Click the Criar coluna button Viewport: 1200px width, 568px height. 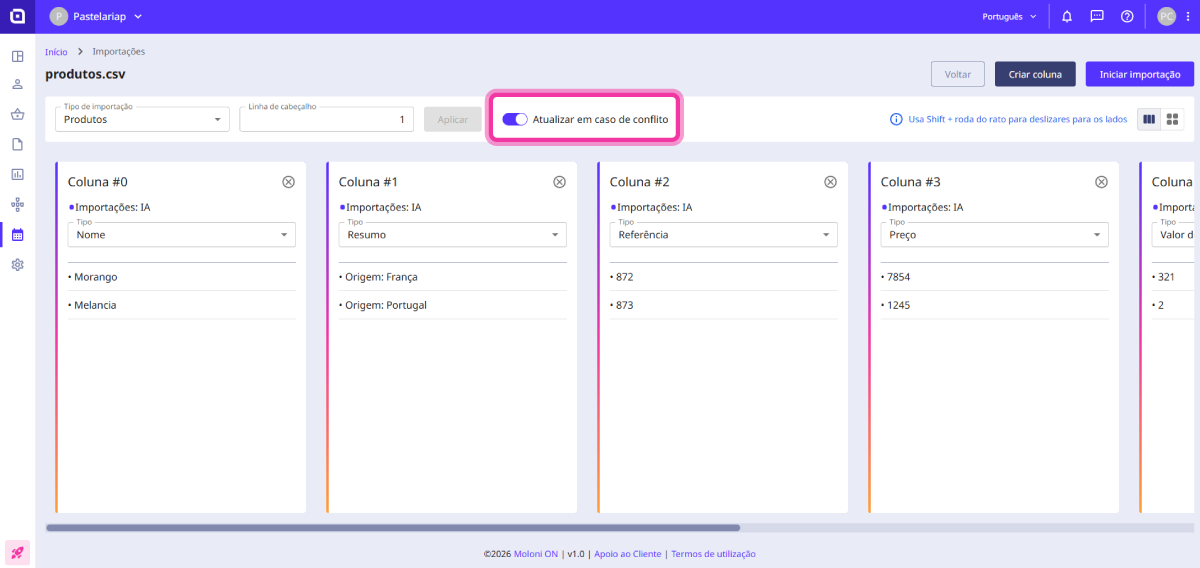pos(1035,74)
